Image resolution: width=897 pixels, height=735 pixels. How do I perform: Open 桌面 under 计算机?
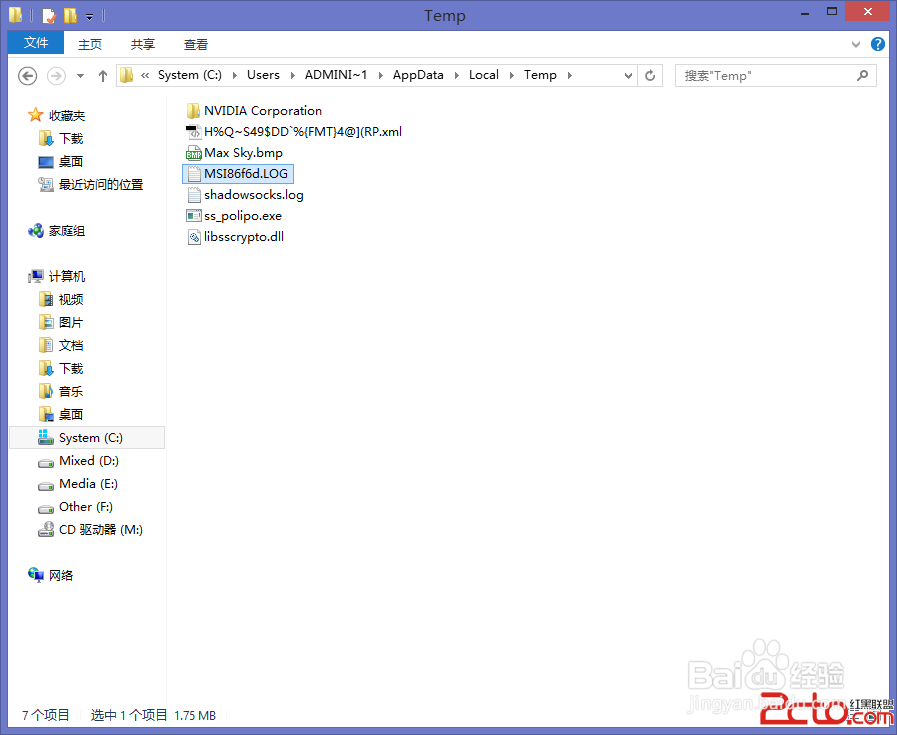[x=61, y=415]
